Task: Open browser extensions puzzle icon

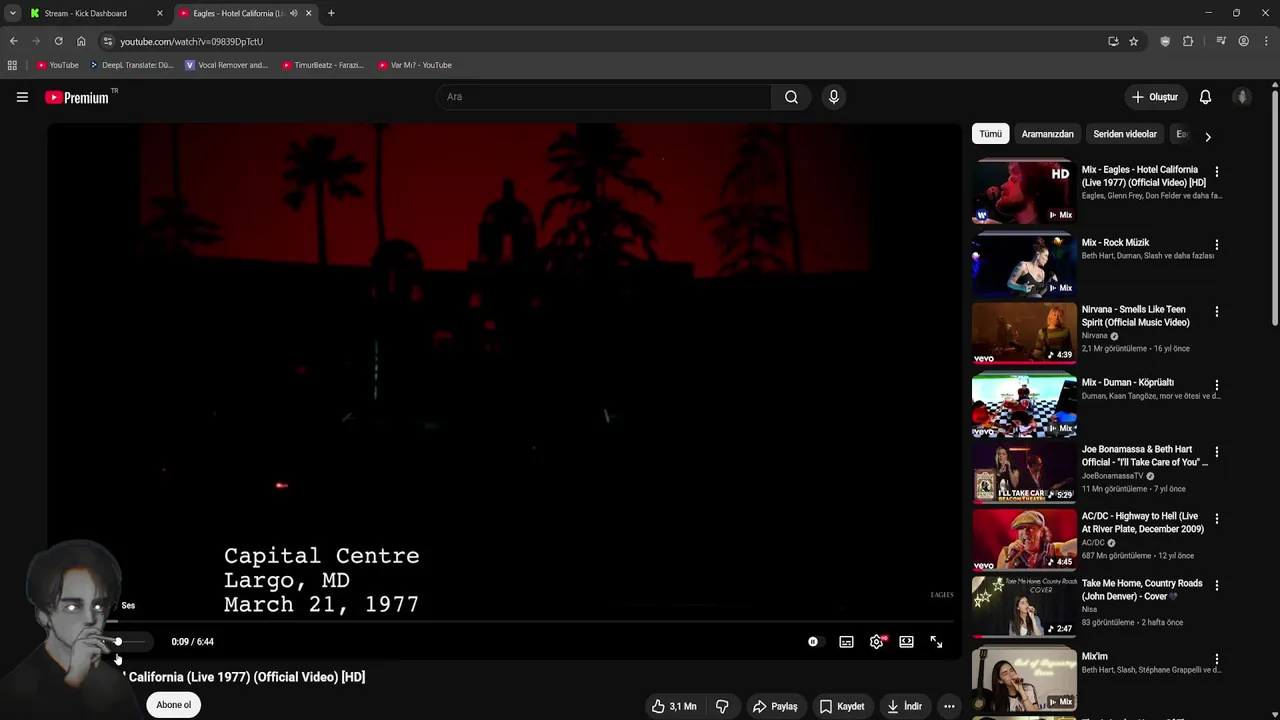Action: [x=1188, y=41]
